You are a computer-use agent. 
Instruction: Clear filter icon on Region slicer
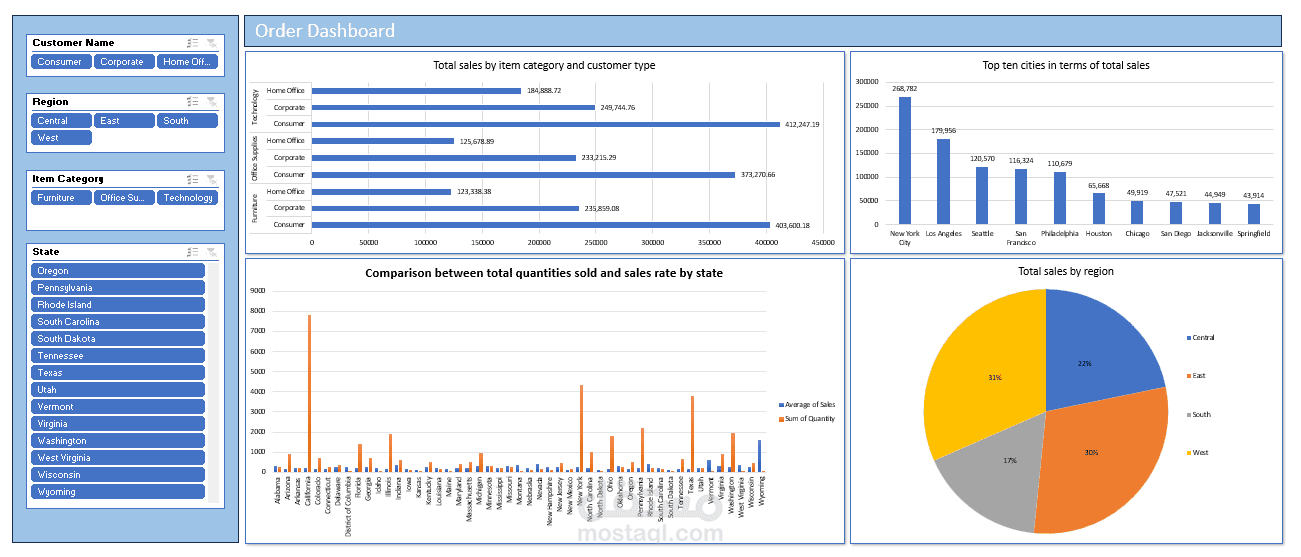211,102
